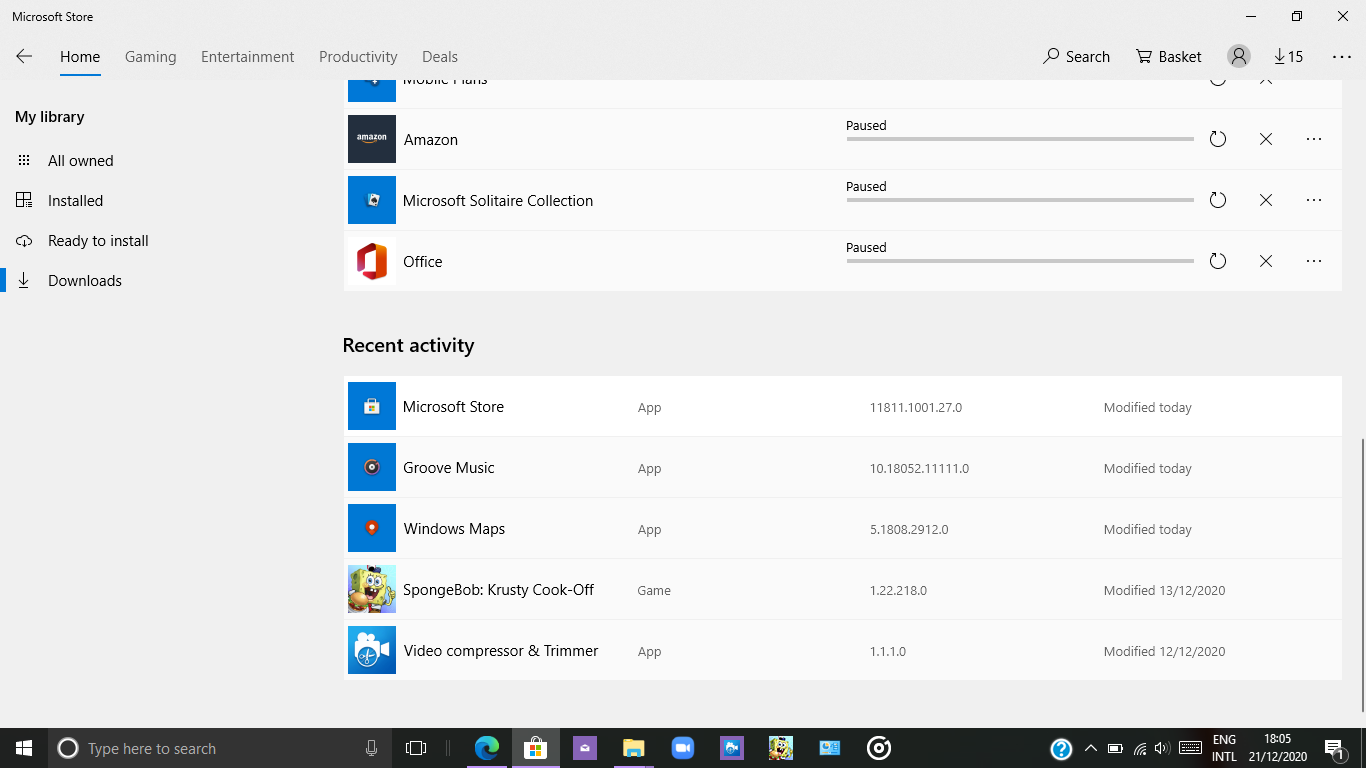This screenshot has width=1366, height=768.
Task: Open Microsoft Store in Recent activity
Action: 843,407
